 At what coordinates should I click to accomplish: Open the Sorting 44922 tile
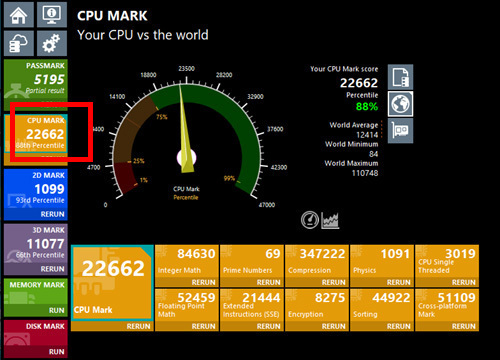click(382, 305)
